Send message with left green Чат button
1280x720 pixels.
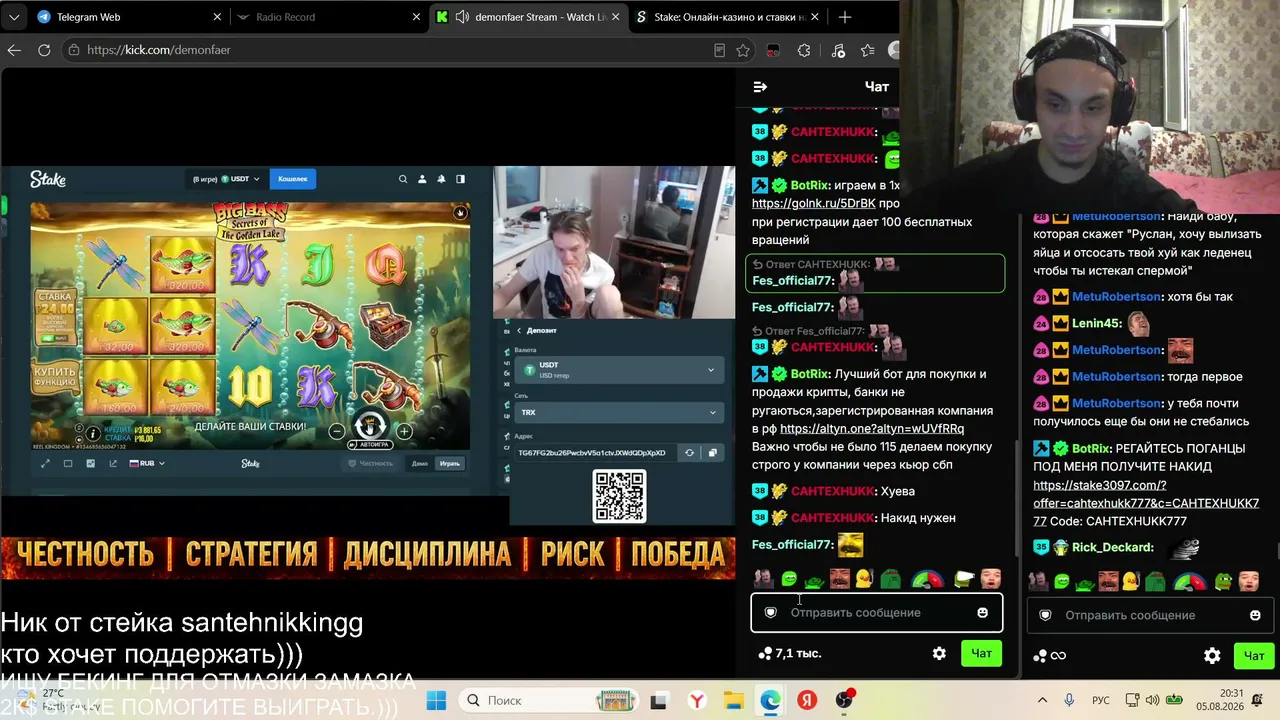coord(981,653)
